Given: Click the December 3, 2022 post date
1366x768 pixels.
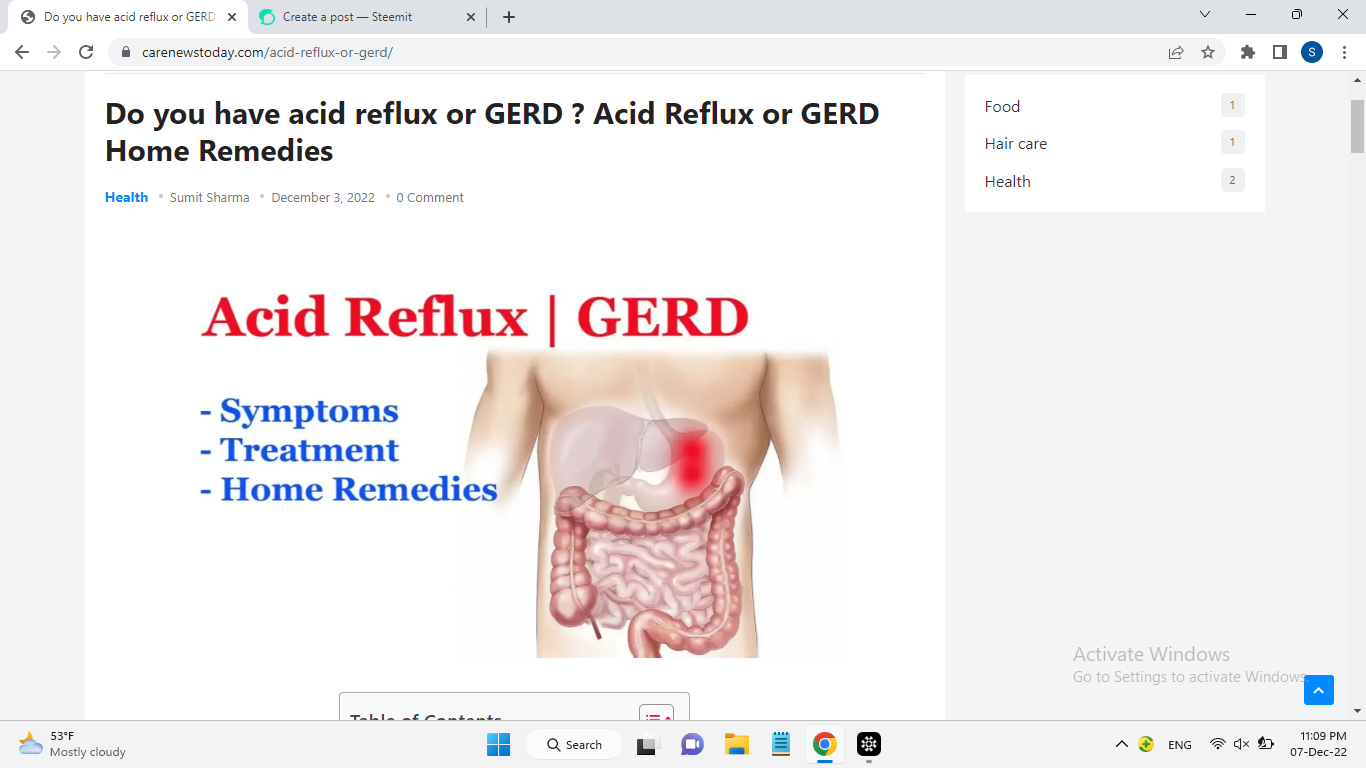Looking at the screenshot, I should pyautogui.click(x=323, y=197).
